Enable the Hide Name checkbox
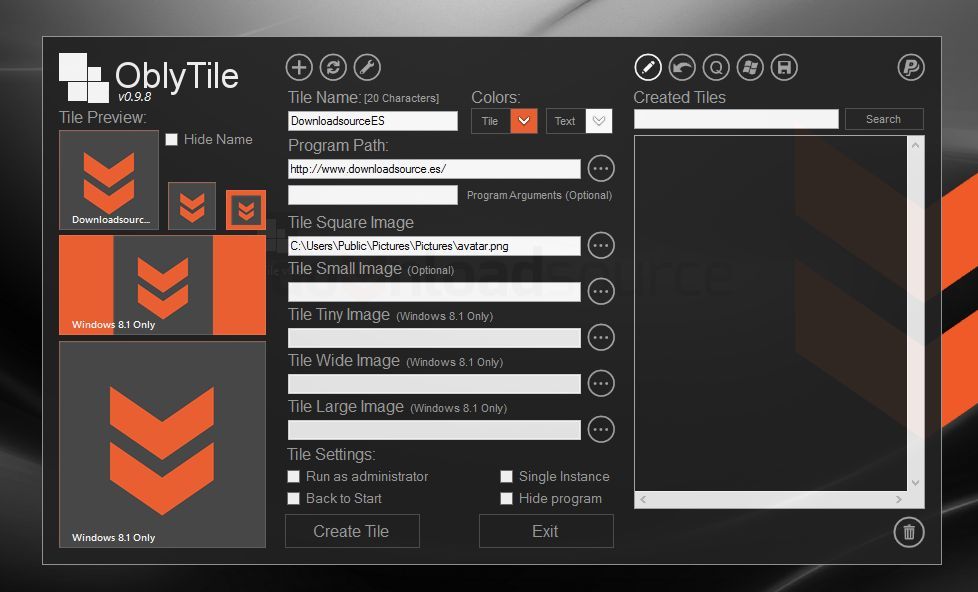 click(x=172, y=139)
